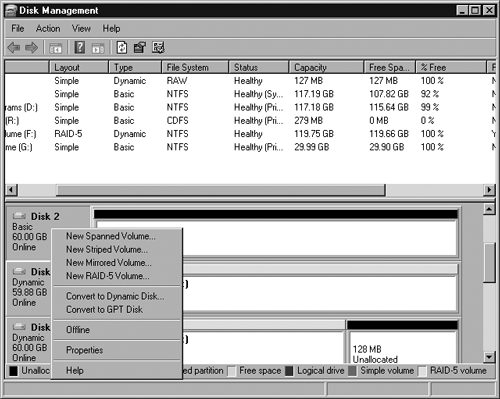This screenshot has width=500, height=399.
Task: Click the volume list left scroll arrow
Action: coord(11,190)
